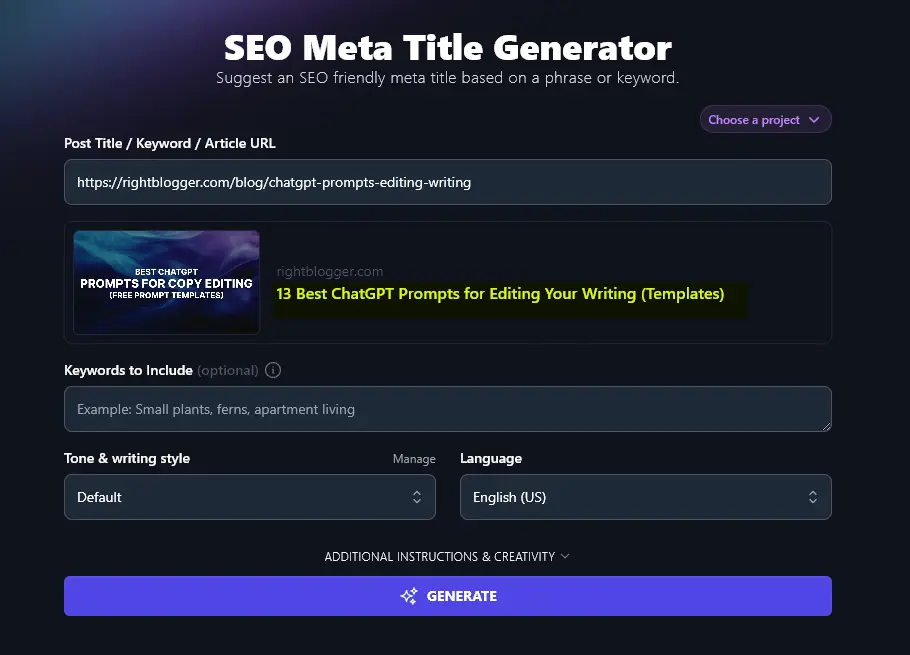Click the info icon beside Keywords to Include
910x655 pixels.
(x=274, y=370)
